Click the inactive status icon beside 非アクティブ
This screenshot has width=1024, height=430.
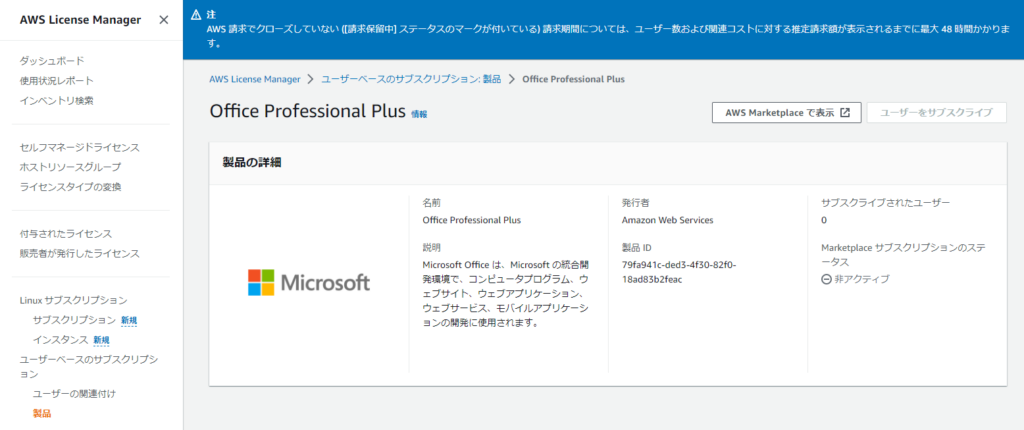pyautogui.click(x=827, y=279)
